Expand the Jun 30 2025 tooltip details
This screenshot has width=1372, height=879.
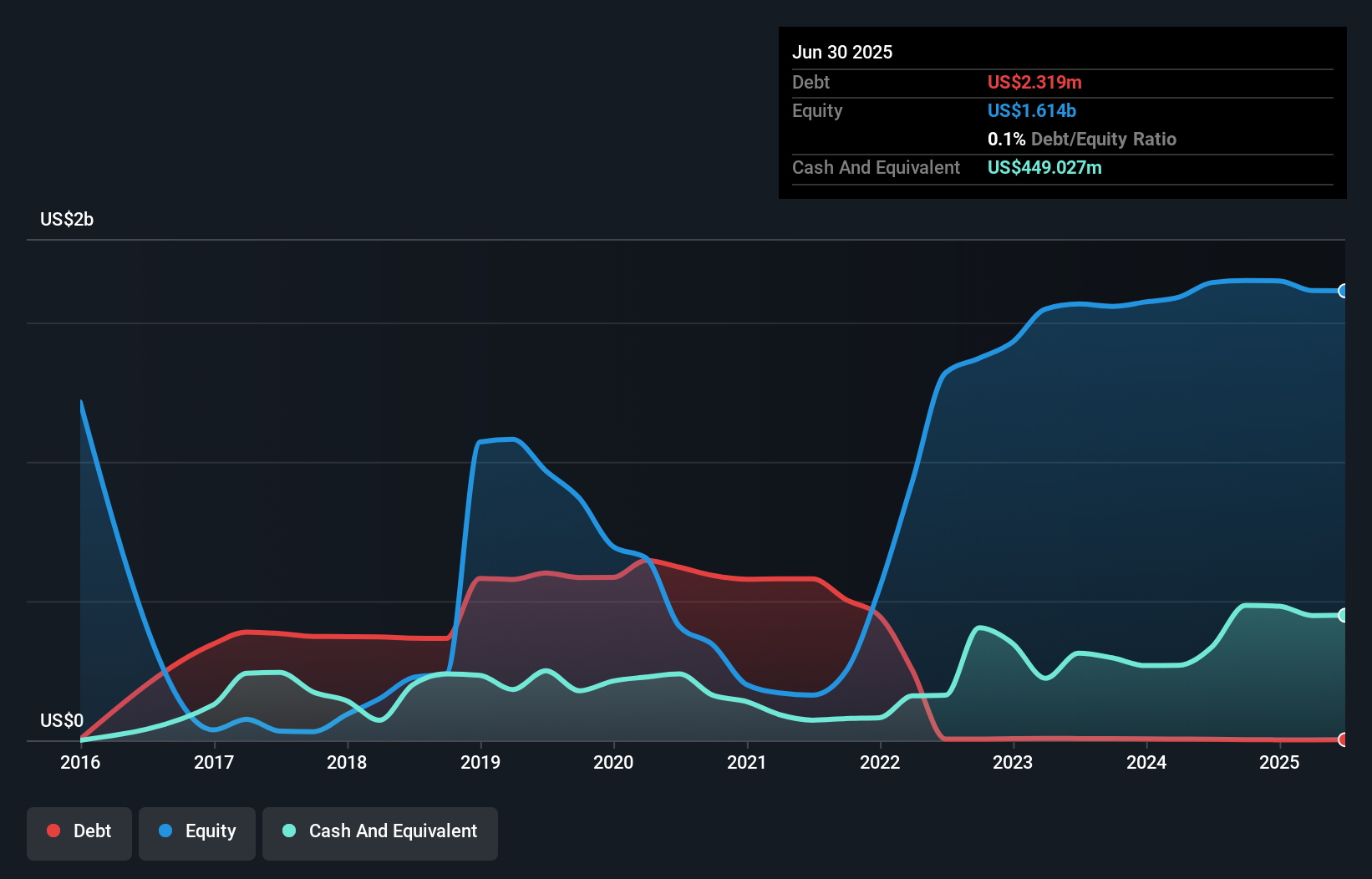coord(842,52)
